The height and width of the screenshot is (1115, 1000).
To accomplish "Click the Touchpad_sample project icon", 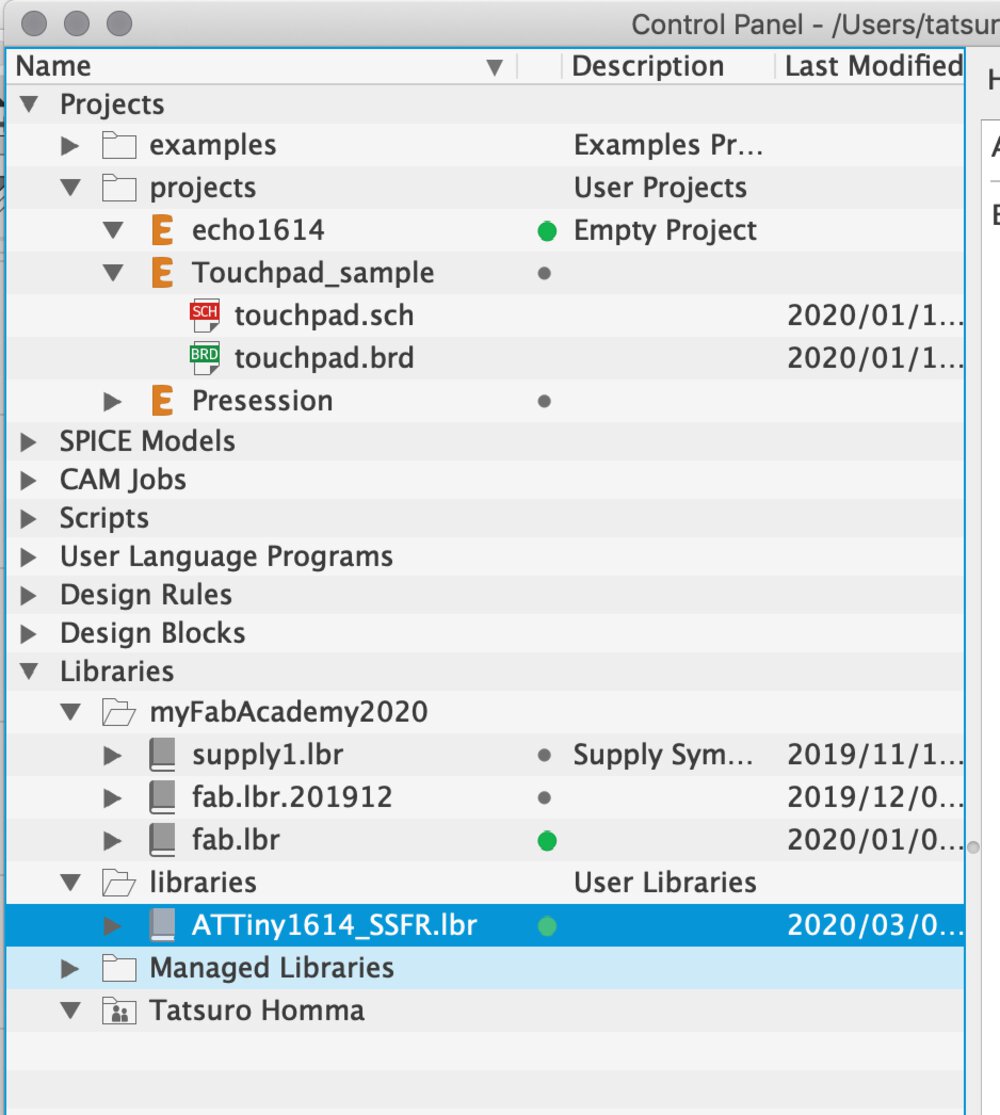I will pos(162,273).
